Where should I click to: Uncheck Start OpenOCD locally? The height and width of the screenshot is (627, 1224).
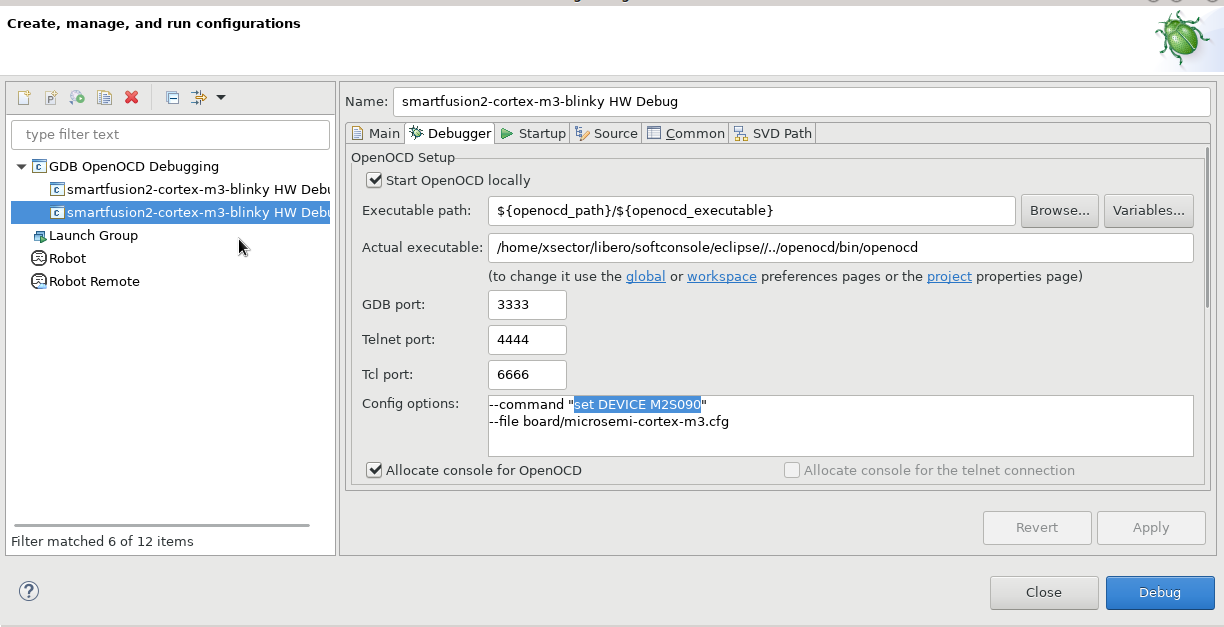375,180
